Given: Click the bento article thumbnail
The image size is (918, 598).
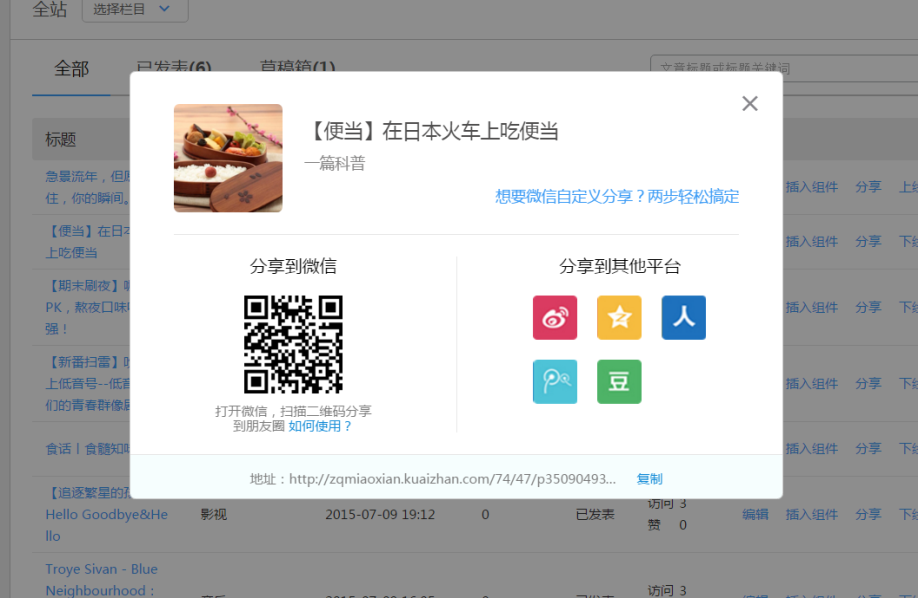Looking at the screenshot, I should pos(228,158).
